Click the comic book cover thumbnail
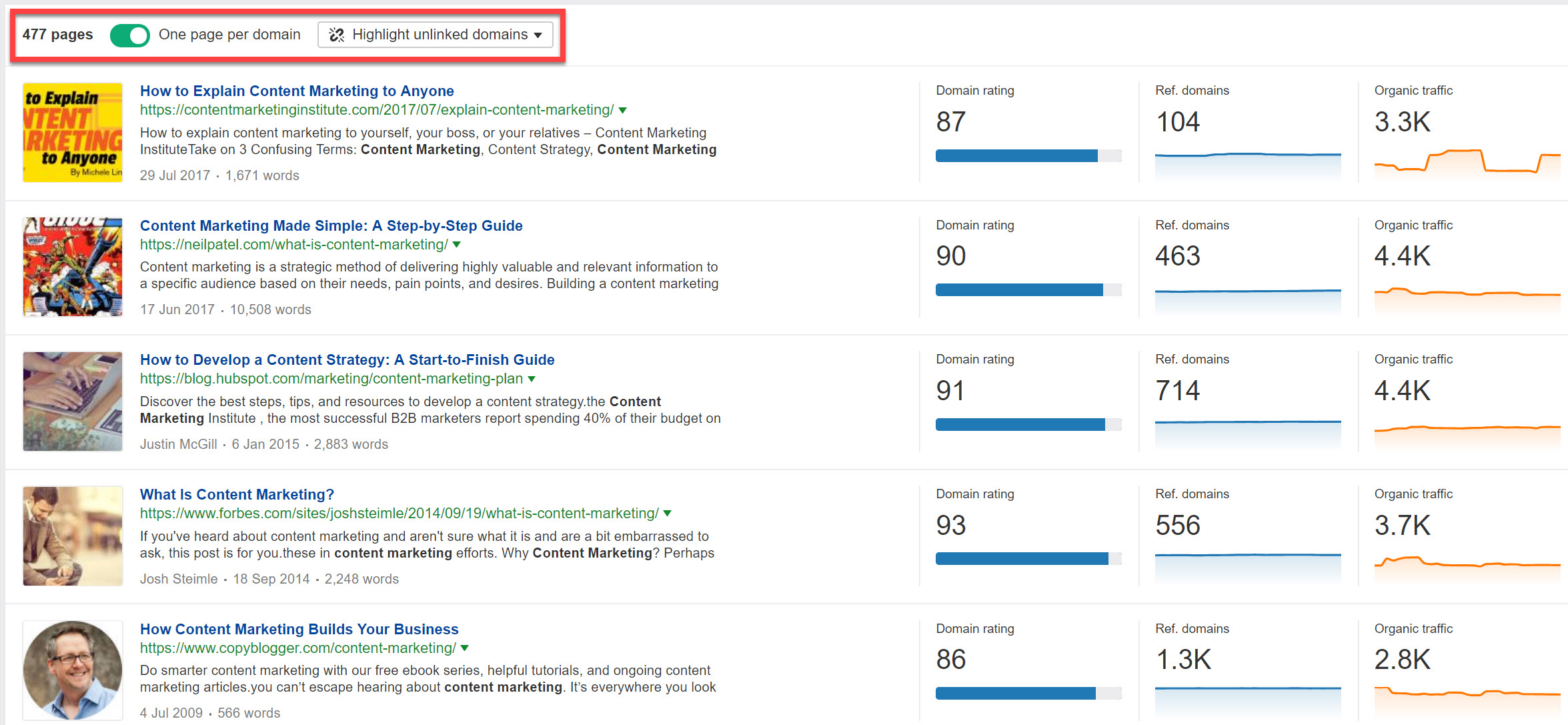This screenshot has width=1568, height=725. pyautogui.click(x=73, y=267)
